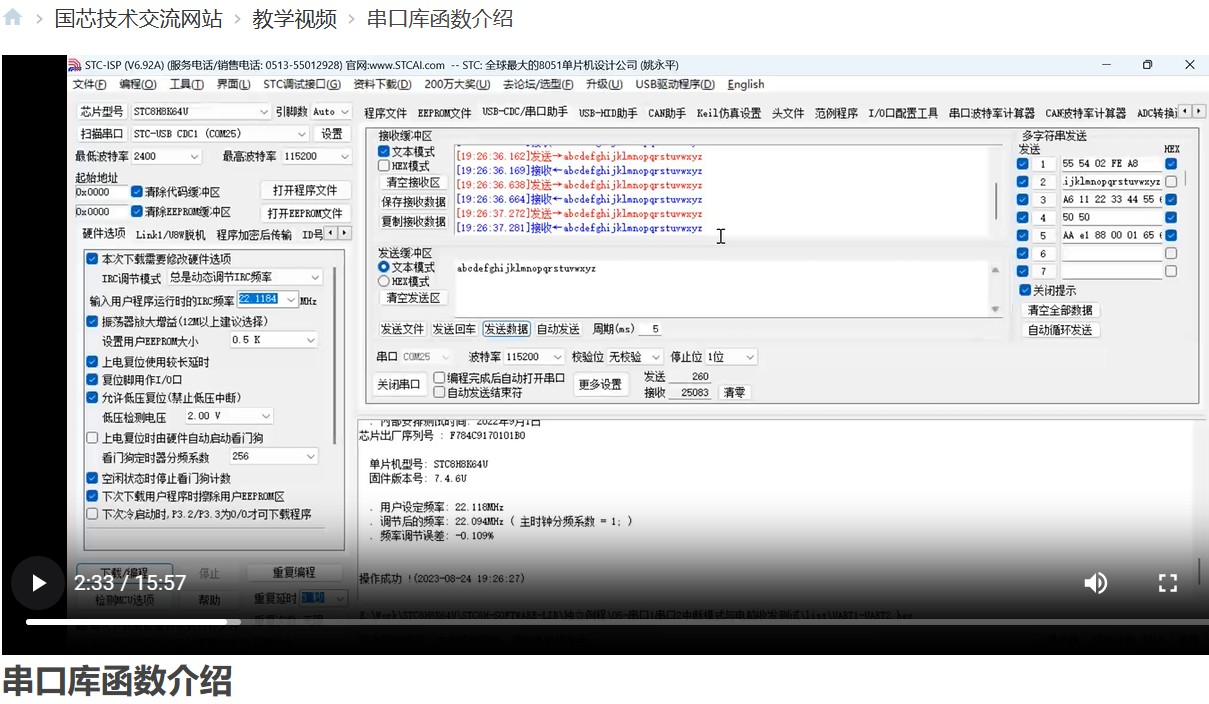1209x704 pixels.
Task: Click the home icon in the breadcrumb
Action: (12, 18)
